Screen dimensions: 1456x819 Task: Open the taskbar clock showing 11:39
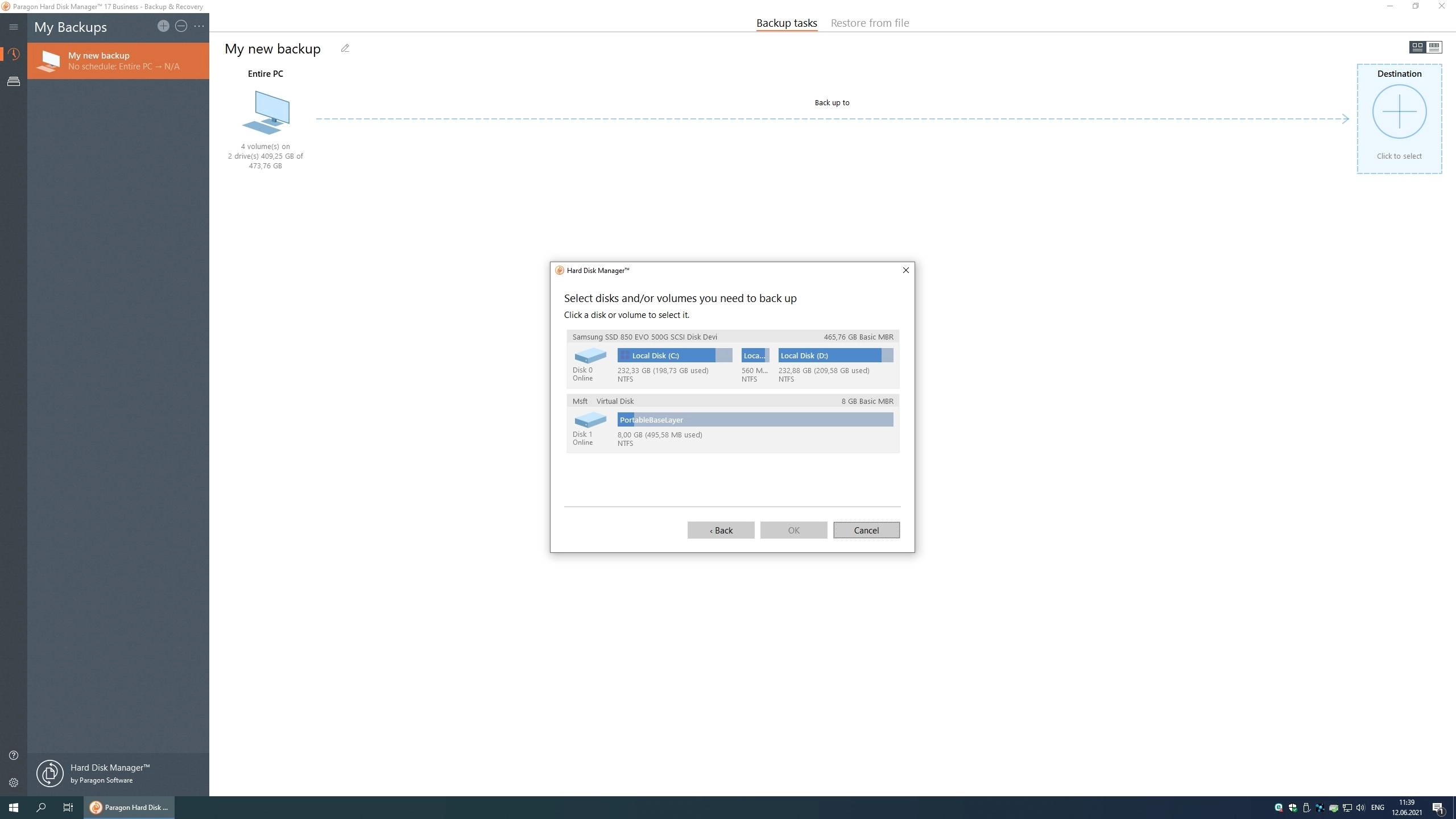1407,808
